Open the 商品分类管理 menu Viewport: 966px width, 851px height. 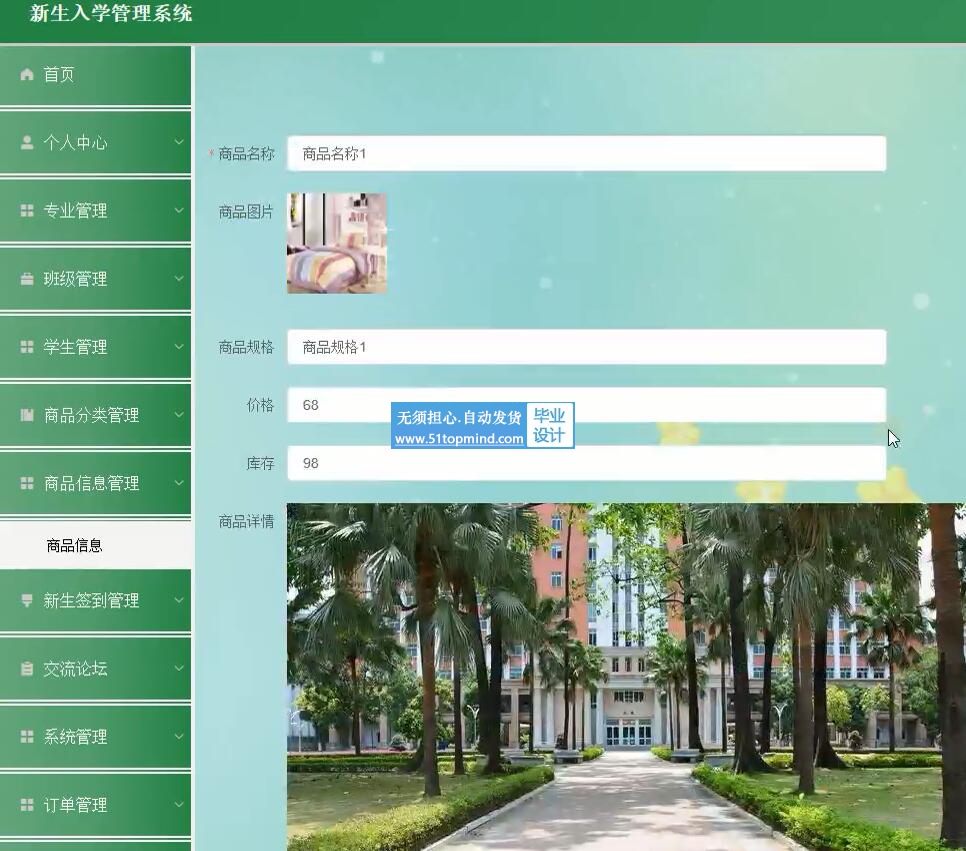[95, 415]
